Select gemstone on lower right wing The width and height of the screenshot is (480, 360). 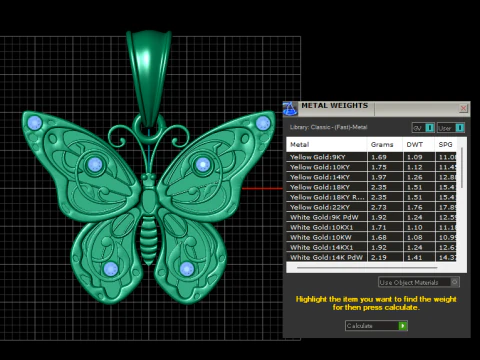[x=187, y=269]
